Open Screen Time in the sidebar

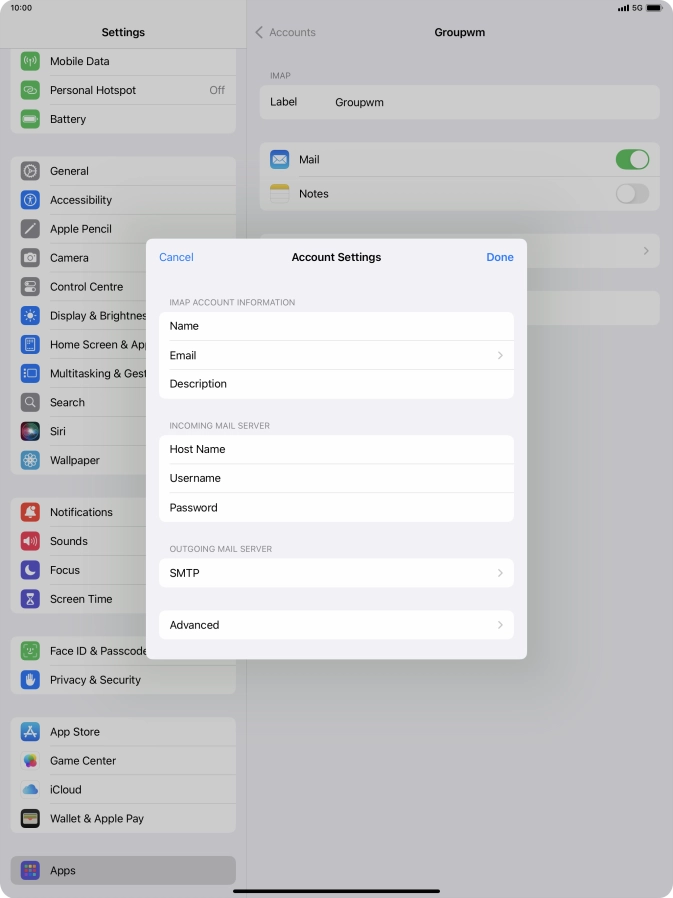pyautogui.click(x=81, y=599)
